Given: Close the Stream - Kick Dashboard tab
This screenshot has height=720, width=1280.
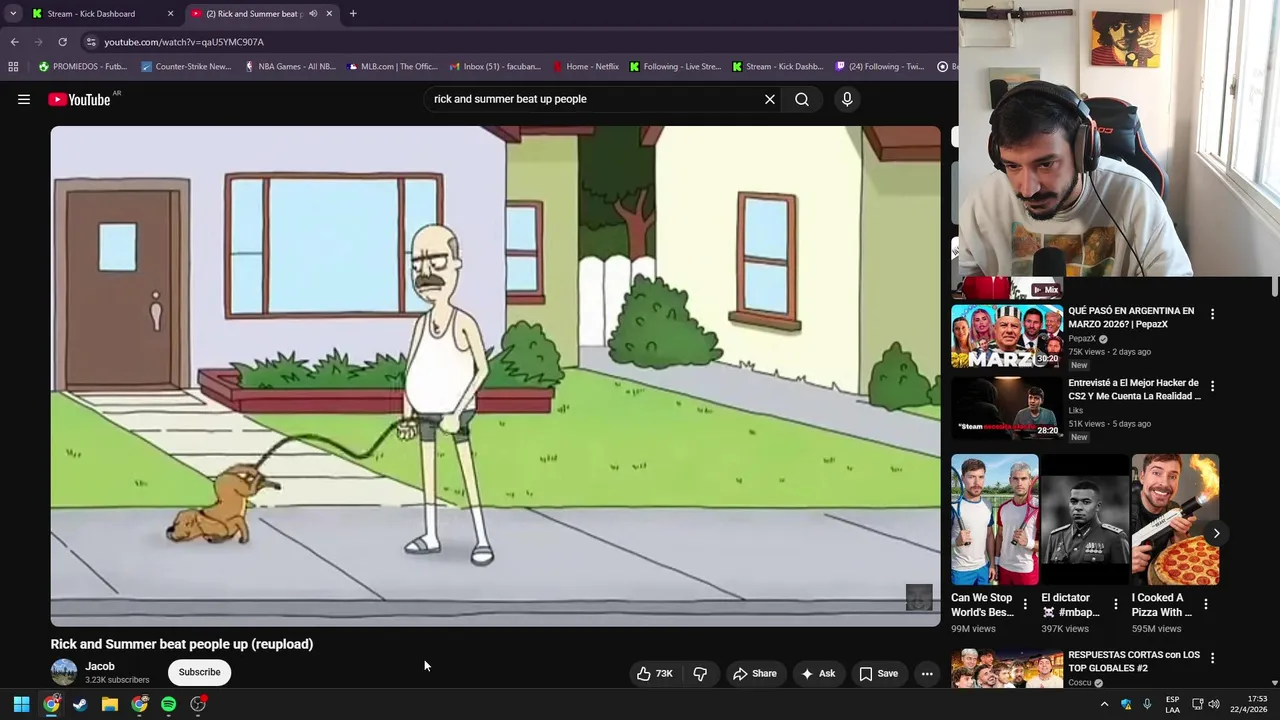Looking at the screenshot, I should [x=170, y=13].
